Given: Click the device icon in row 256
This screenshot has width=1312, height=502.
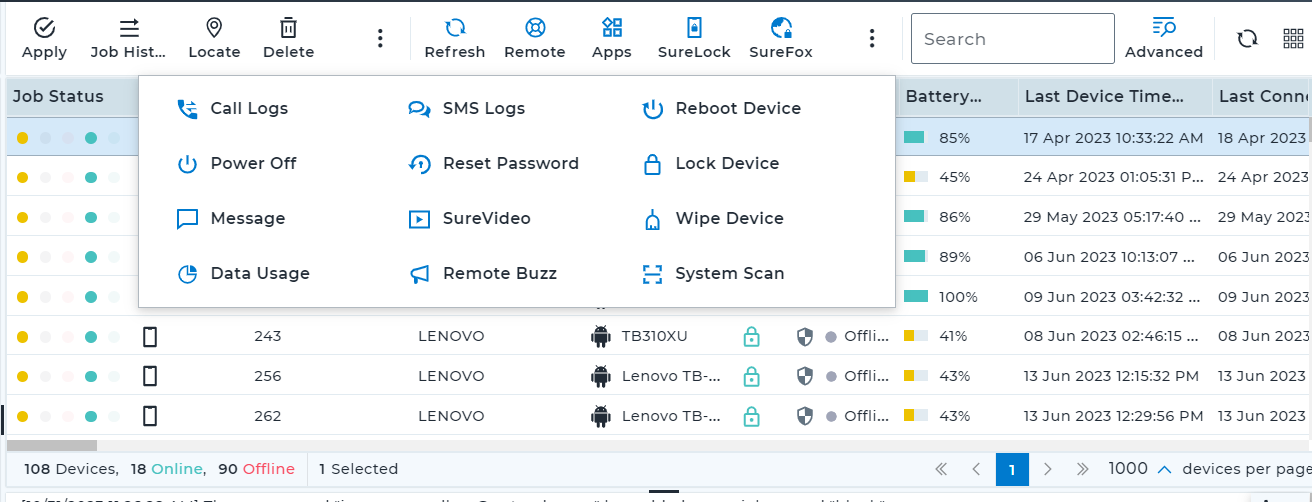Looking at the screenshot, I should pos(150,376).
